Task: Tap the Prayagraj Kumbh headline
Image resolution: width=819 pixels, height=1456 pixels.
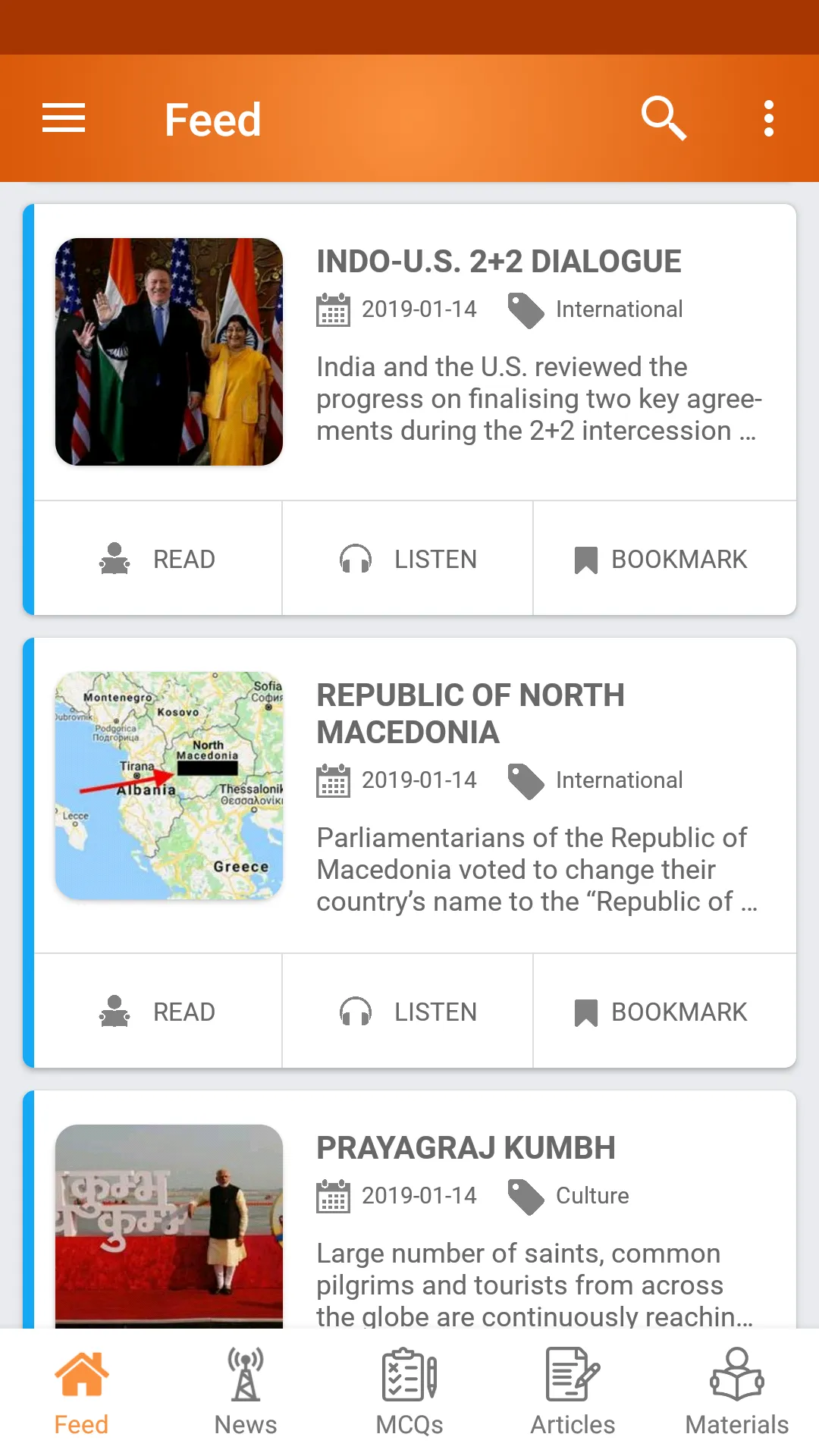Action: point(466,1148)
